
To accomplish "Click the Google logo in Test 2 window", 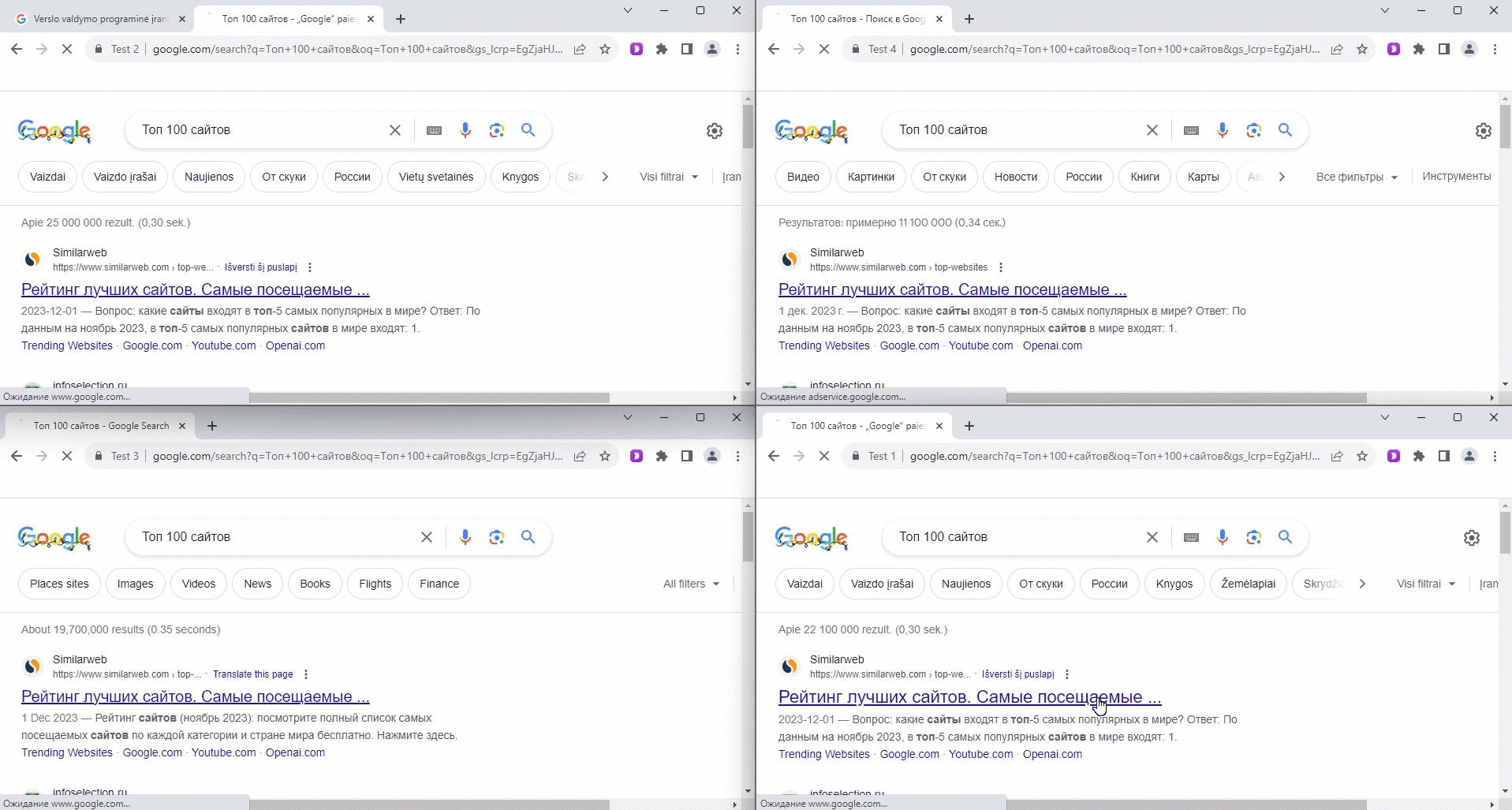I will 54,131.
